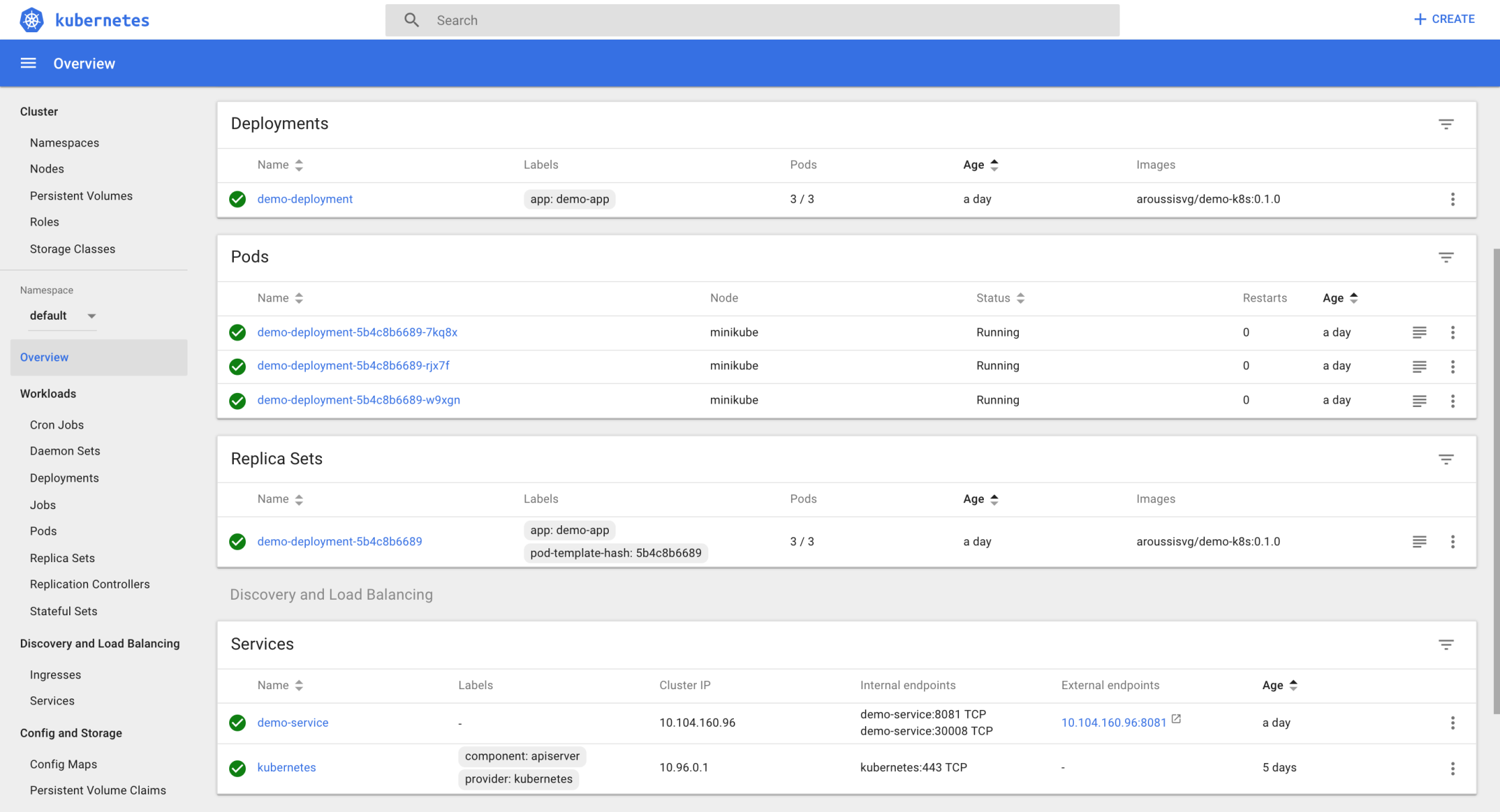1500x812 pixels.
Task: Go to Replica Sets in sidebar
Action: click(62, 557)
